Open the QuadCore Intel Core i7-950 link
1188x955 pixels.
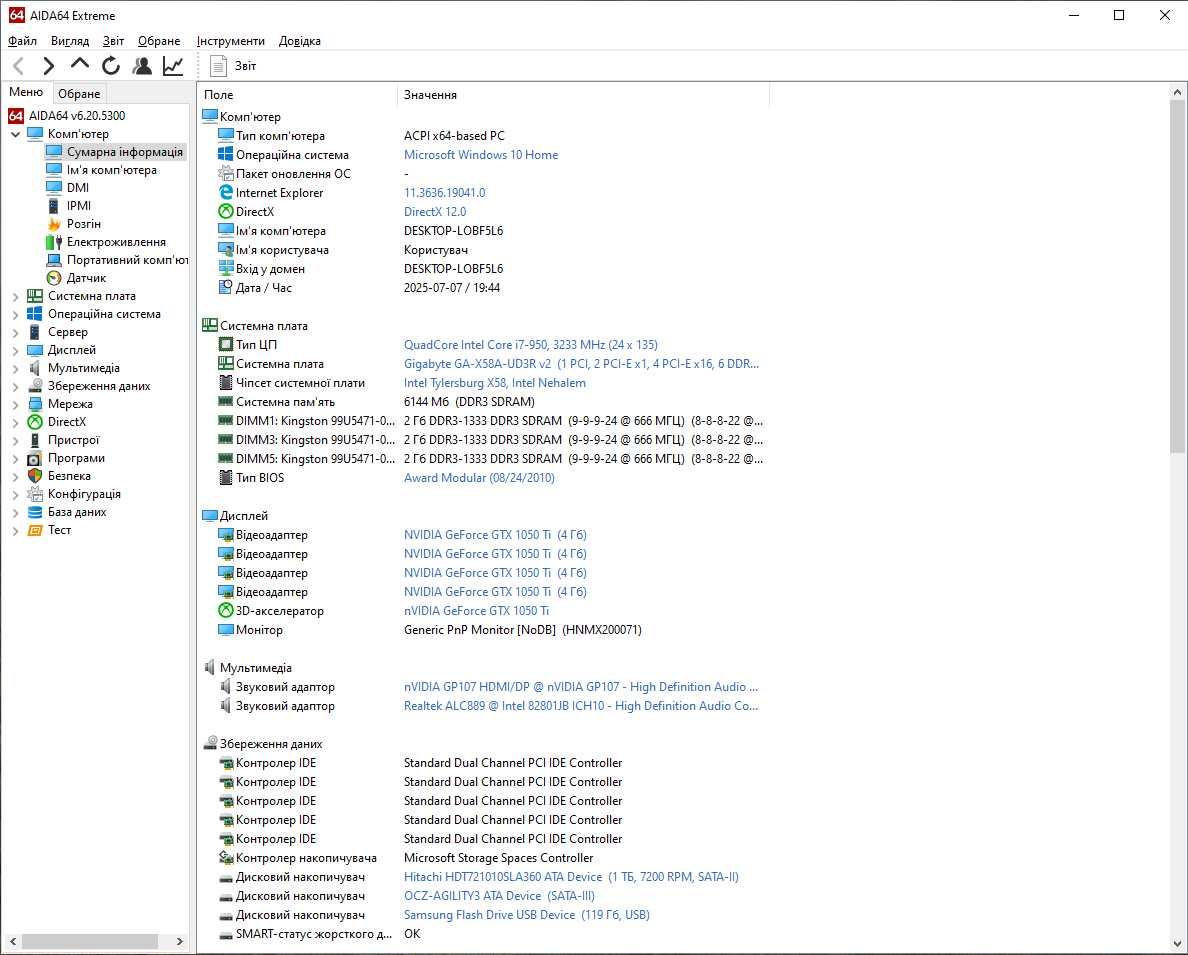(x=530, y=345)
